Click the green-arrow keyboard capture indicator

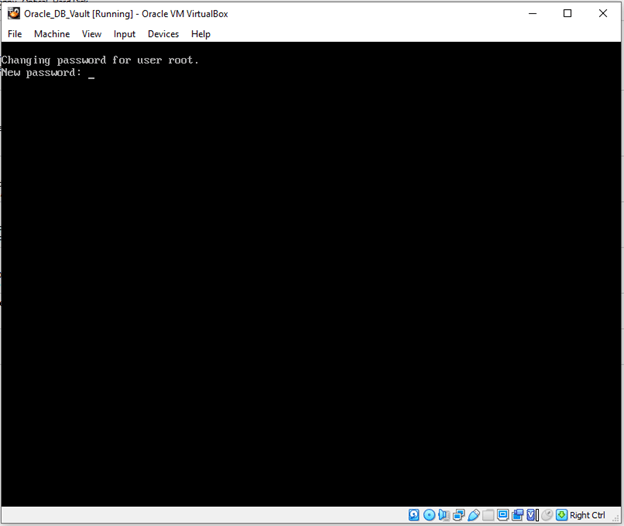(x=562, y=515)
